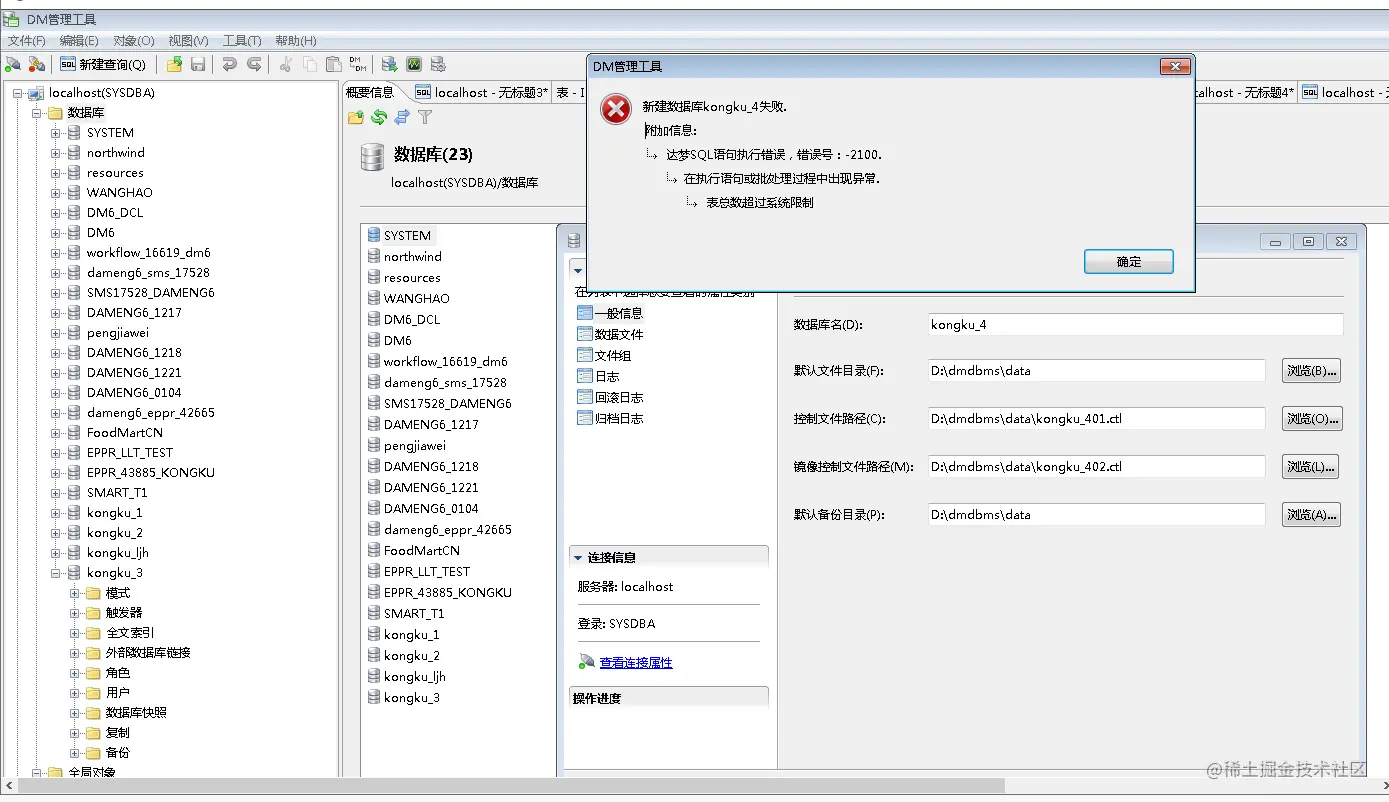Expand the 触发器 folder under kongku_3
The image size is (1389, 802).
click(75, 613)
